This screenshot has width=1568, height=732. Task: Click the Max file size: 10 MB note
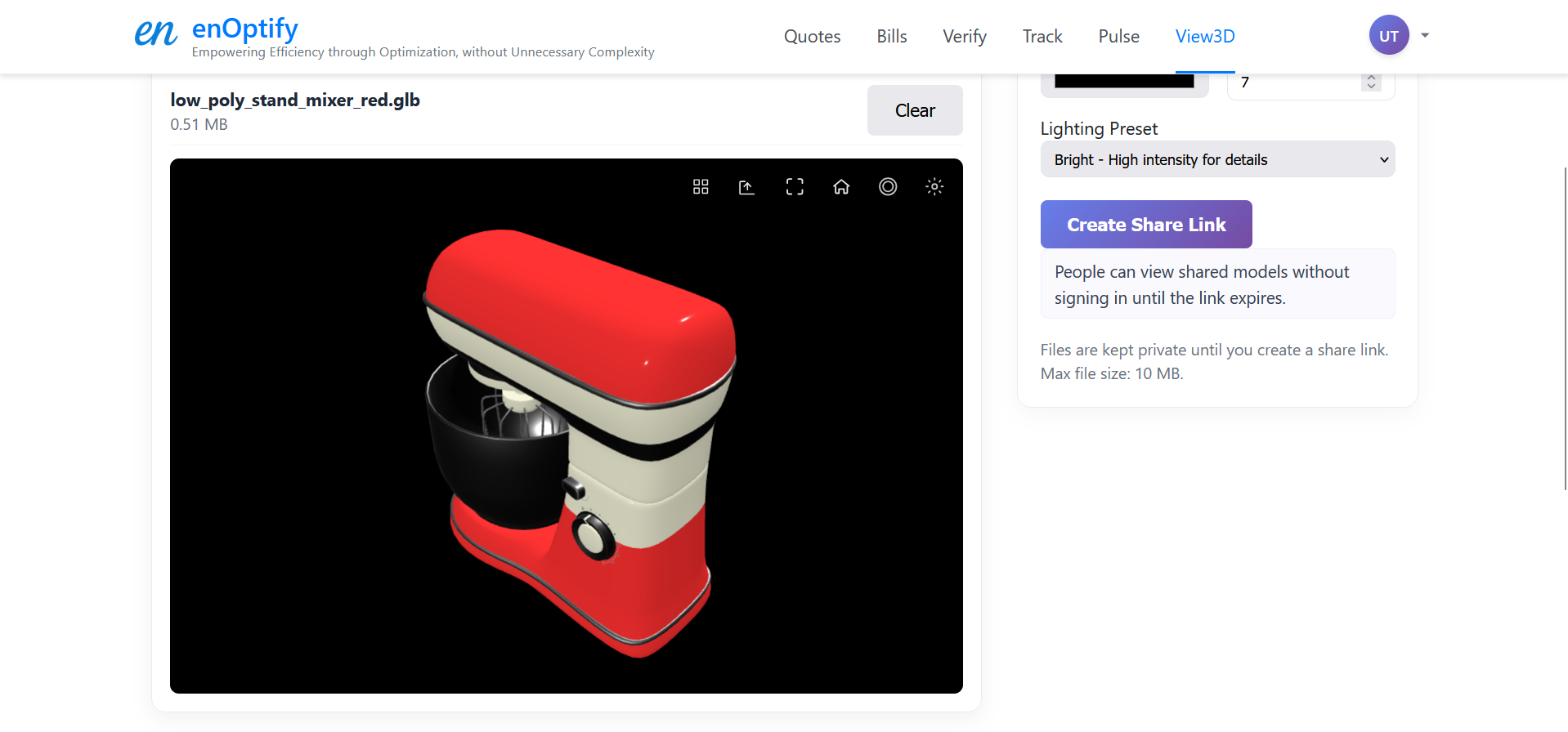(1112, 373)
